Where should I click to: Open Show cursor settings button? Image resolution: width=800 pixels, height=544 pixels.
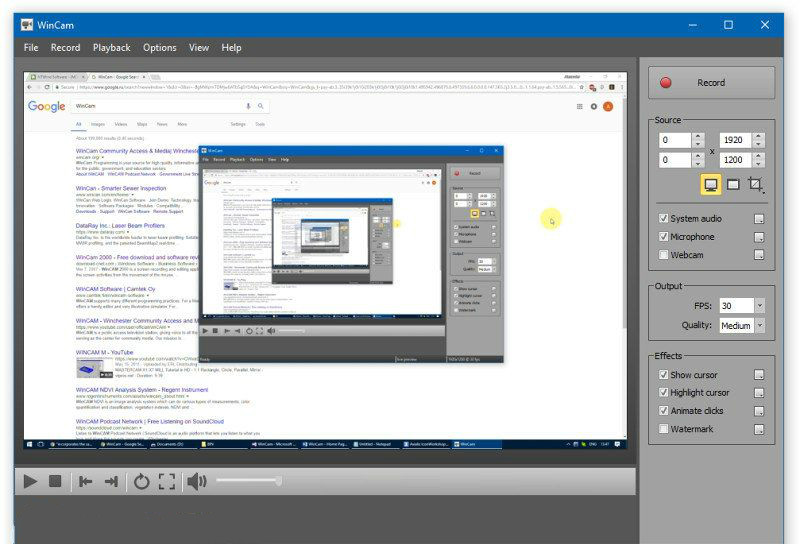pyautogui.click(x=759, y=375)
